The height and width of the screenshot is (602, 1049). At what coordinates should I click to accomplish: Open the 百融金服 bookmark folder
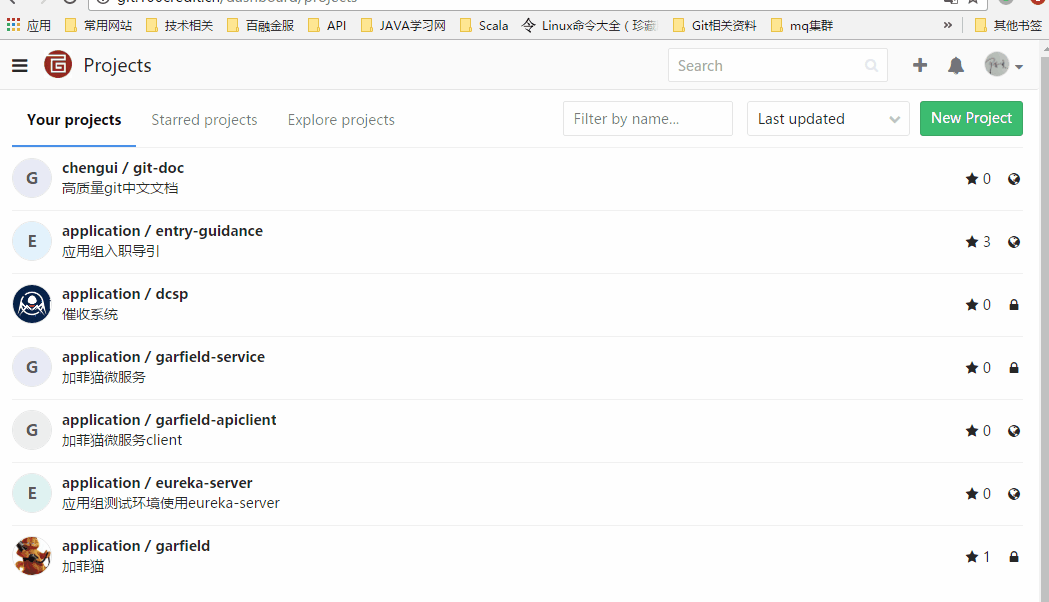pos(261,25)
